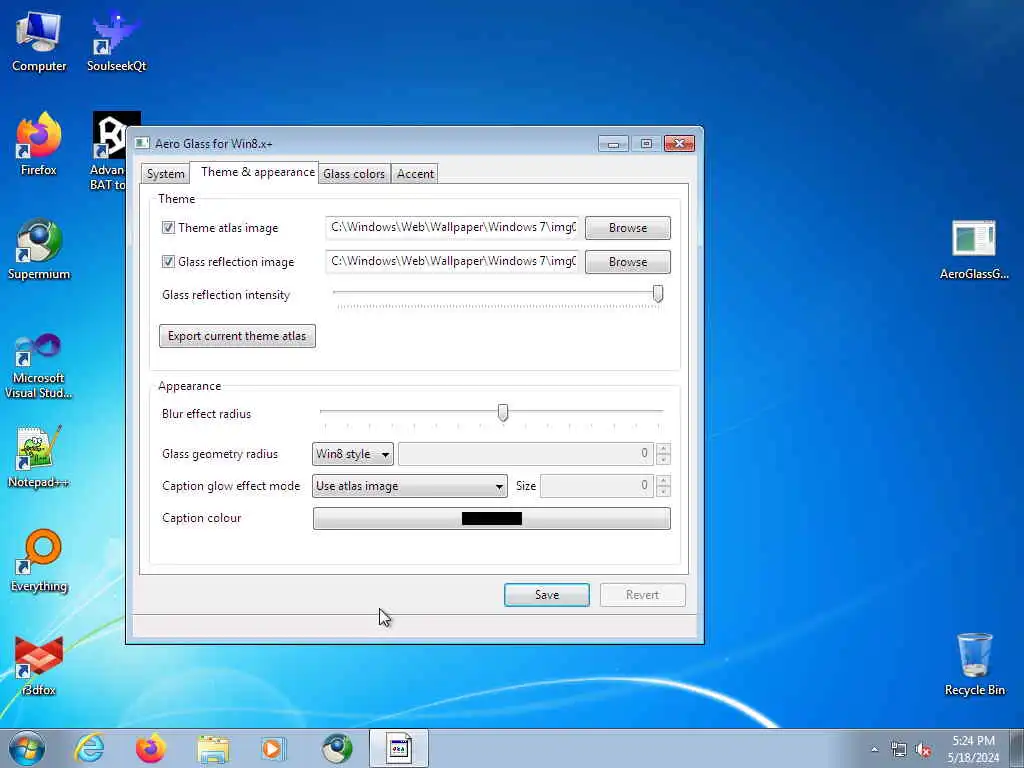The image size is (1024, 768).
Task: Select the Notepad++ desktop shortcut
Action: click(39, 456)
